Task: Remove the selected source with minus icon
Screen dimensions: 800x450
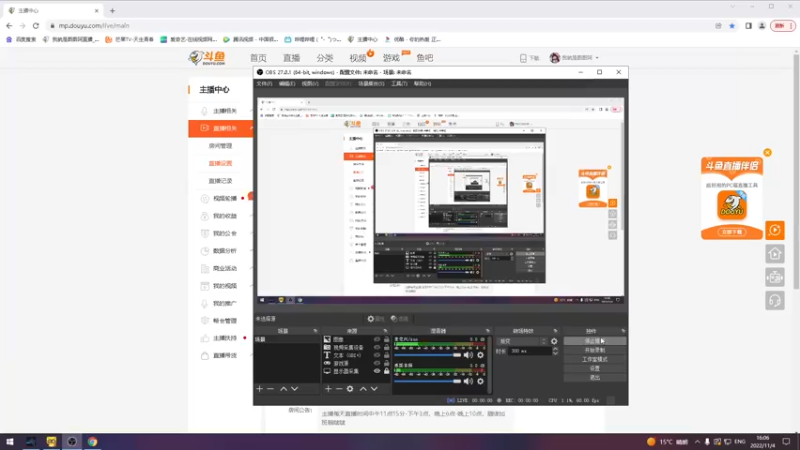Action: 339,389
